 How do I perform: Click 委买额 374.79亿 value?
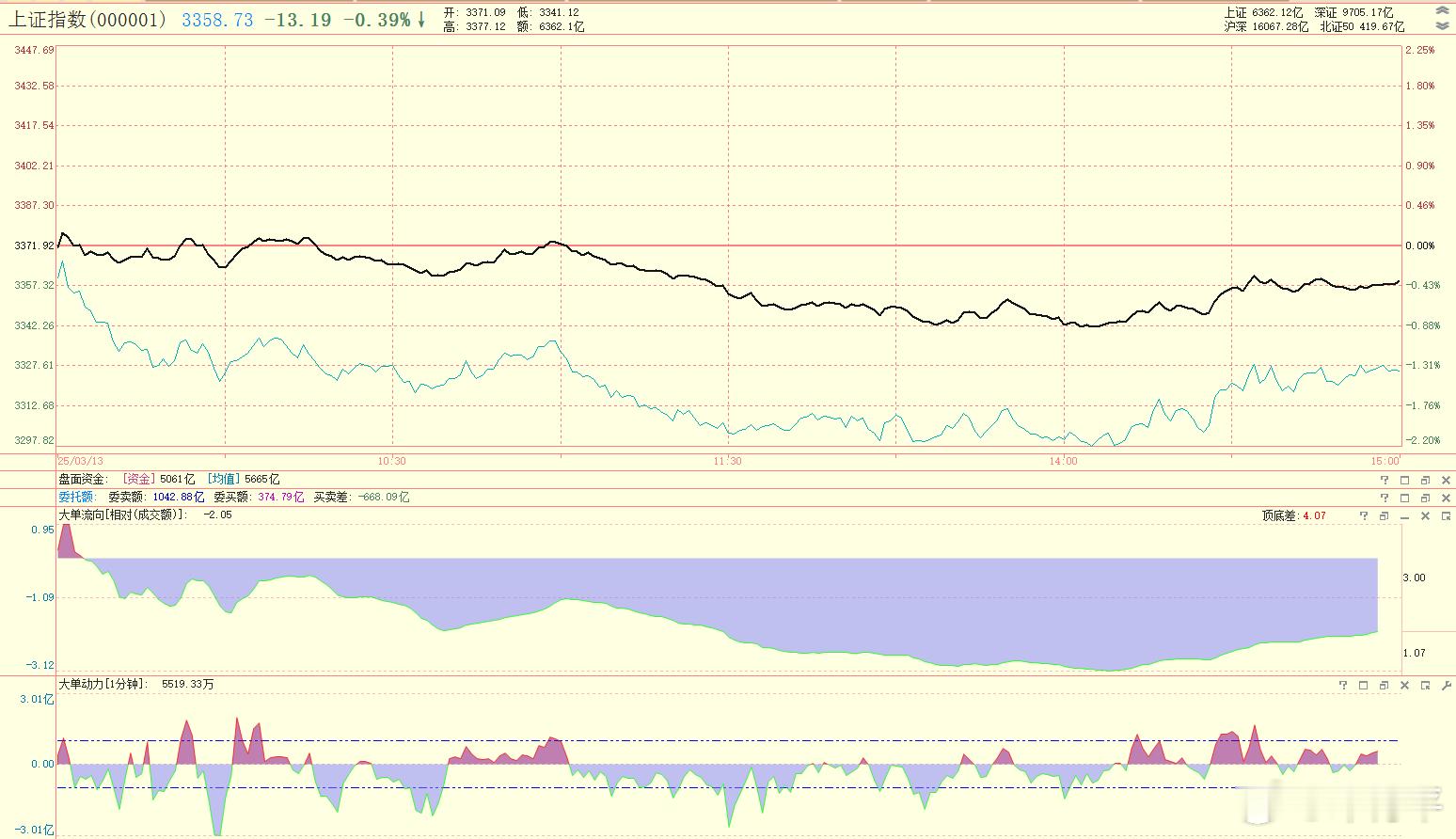(259, 498)
